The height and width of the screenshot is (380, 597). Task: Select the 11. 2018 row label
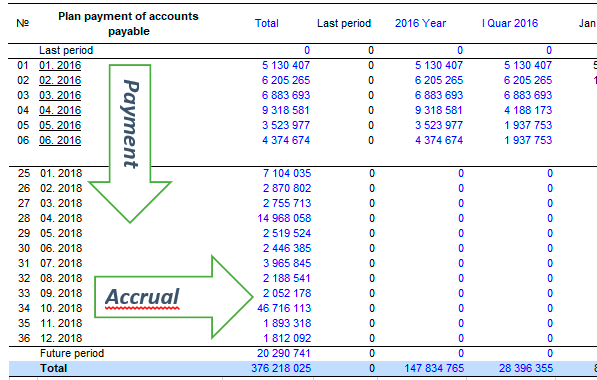(x=61, y=323)
